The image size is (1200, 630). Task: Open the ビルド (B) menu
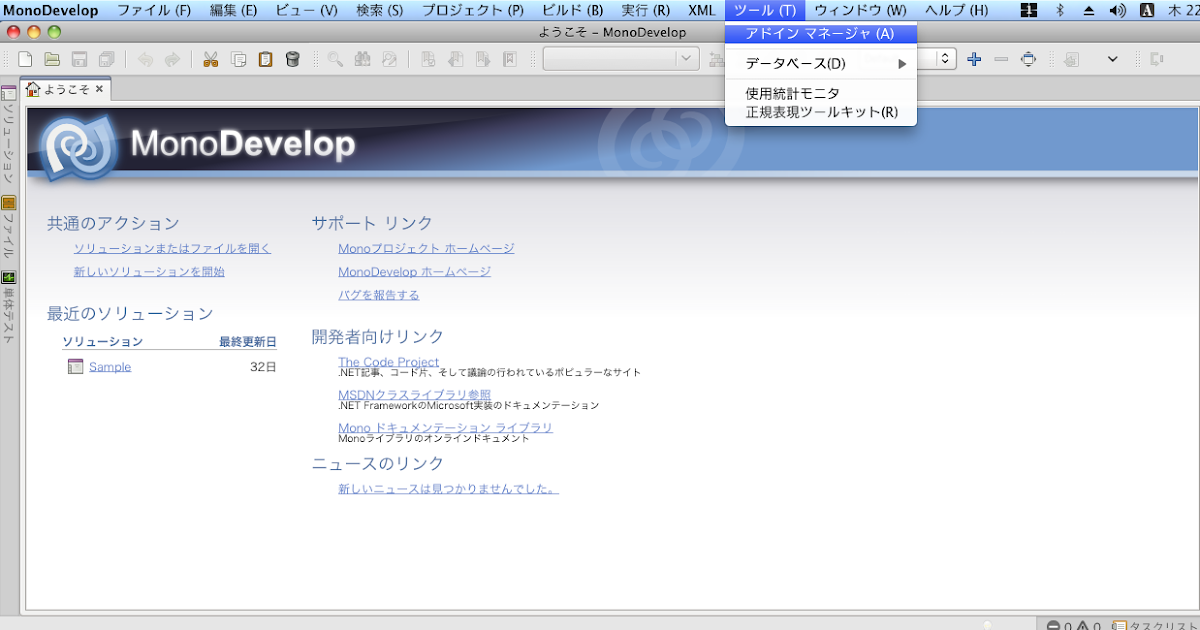click(x=572, y=10)
